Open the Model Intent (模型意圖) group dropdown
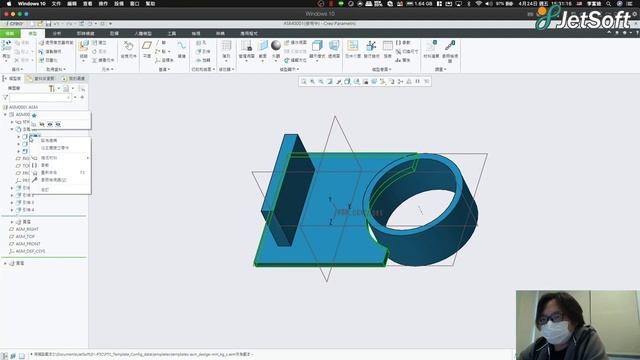Screen dimensions: 640x360 [382, 69]
